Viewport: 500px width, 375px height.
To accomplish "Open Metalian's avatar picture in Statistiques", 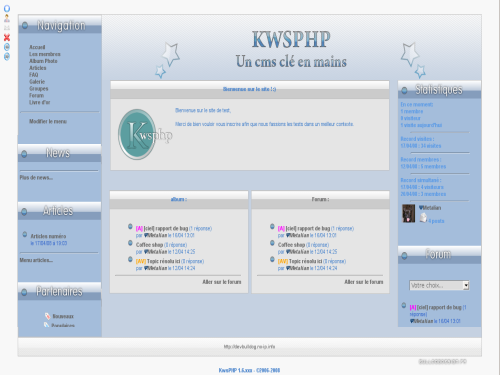I will pos(408,213).
